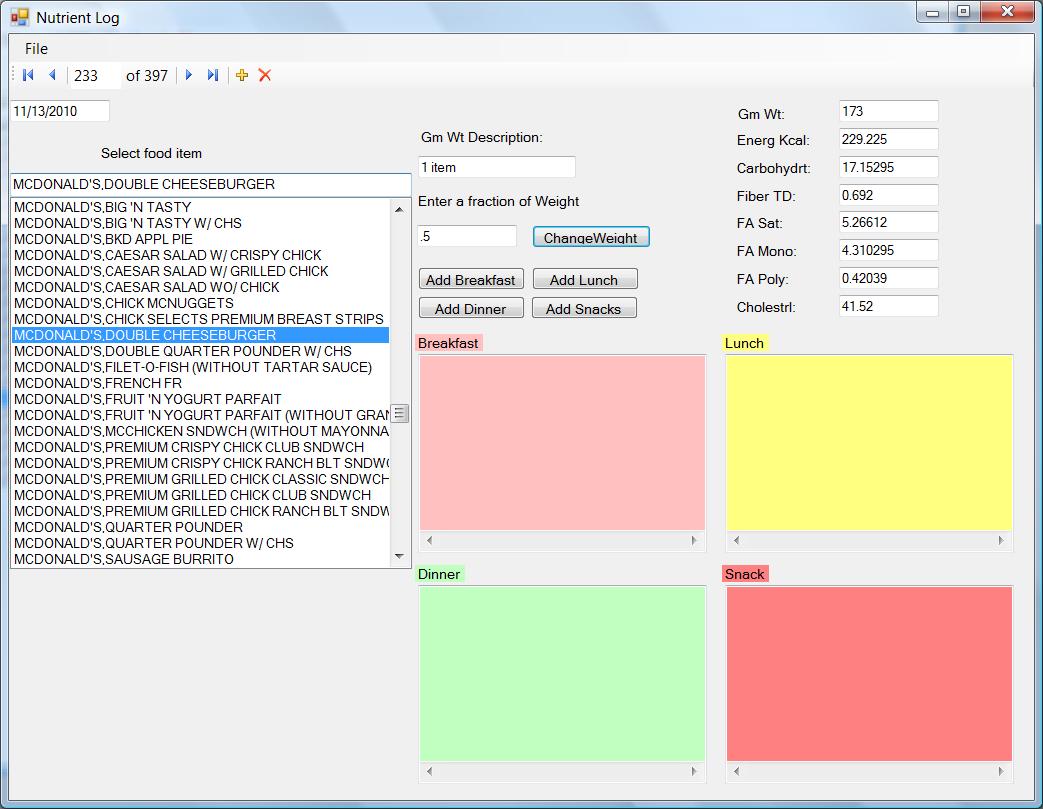Click the Fiber TD value field

tap(888, 195)
